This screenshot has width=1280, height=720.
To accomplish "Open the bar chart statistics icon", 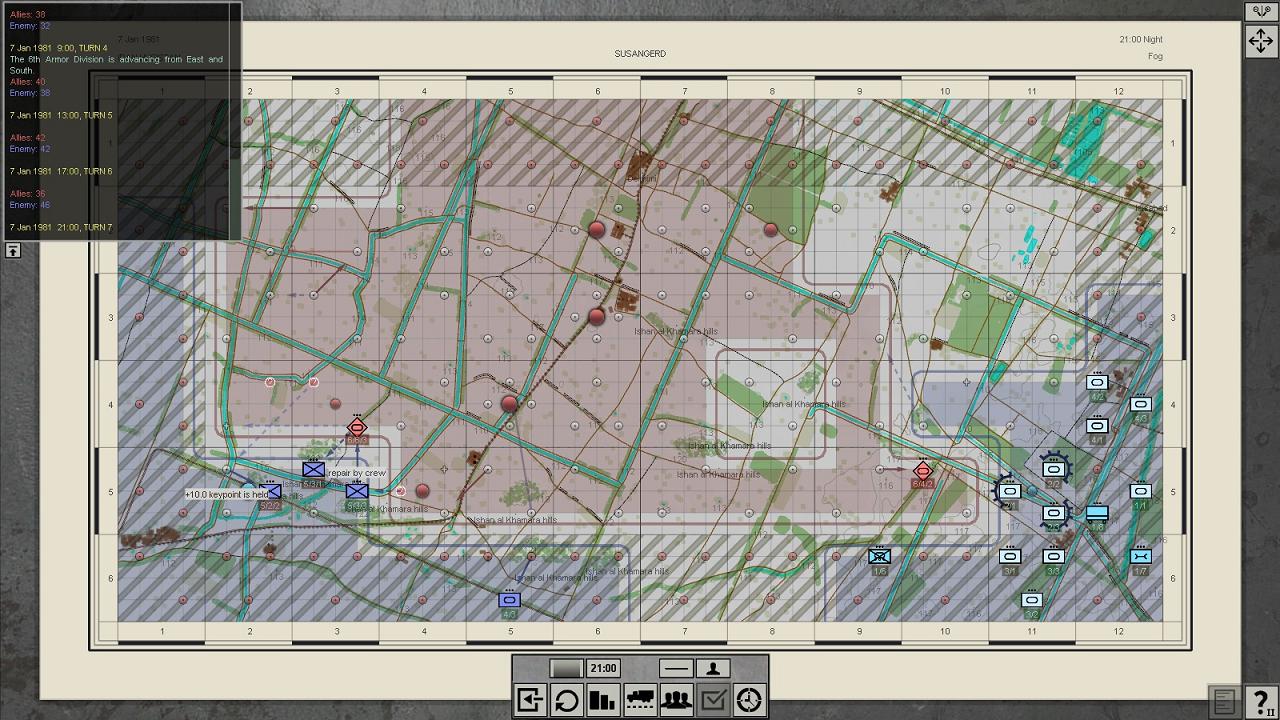I will pos(603,701).
